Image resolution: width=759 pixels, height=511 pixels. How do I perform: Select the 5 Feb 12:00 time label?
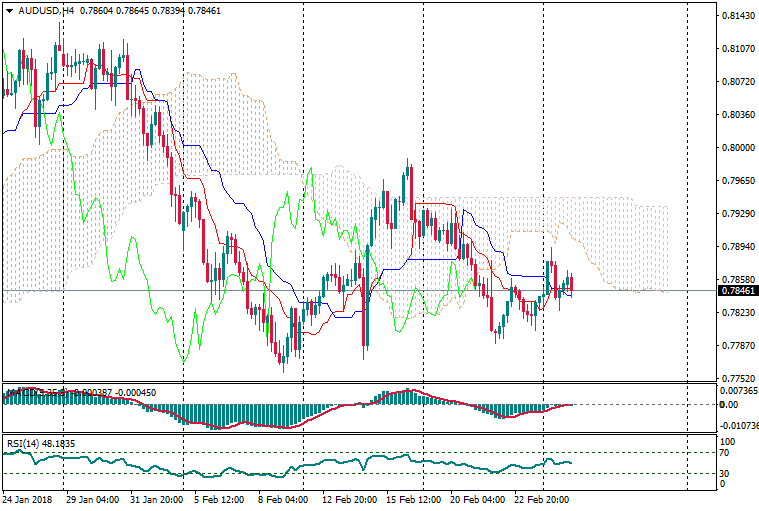pos(217,498)
